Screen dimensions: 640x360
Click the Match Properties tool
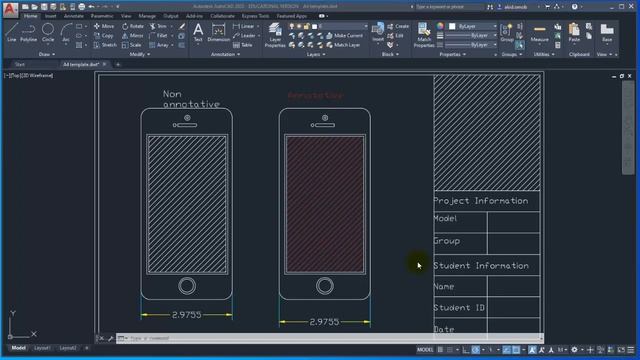click(424, 35)
